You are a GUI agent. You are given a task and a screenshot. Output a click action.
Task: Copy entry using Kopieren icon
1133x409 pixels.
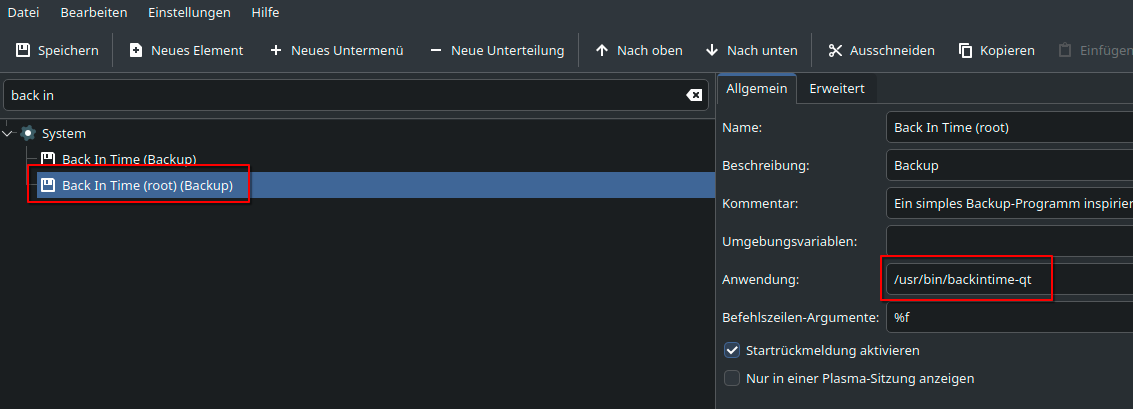click(x=965, y=51)
